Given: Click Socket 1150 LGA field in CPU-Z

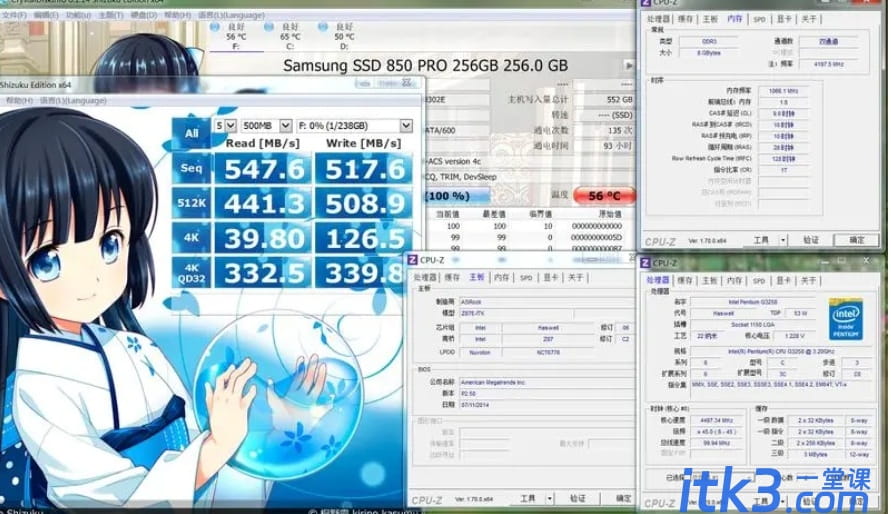Looking at the screenshot, I should [753, 324].
